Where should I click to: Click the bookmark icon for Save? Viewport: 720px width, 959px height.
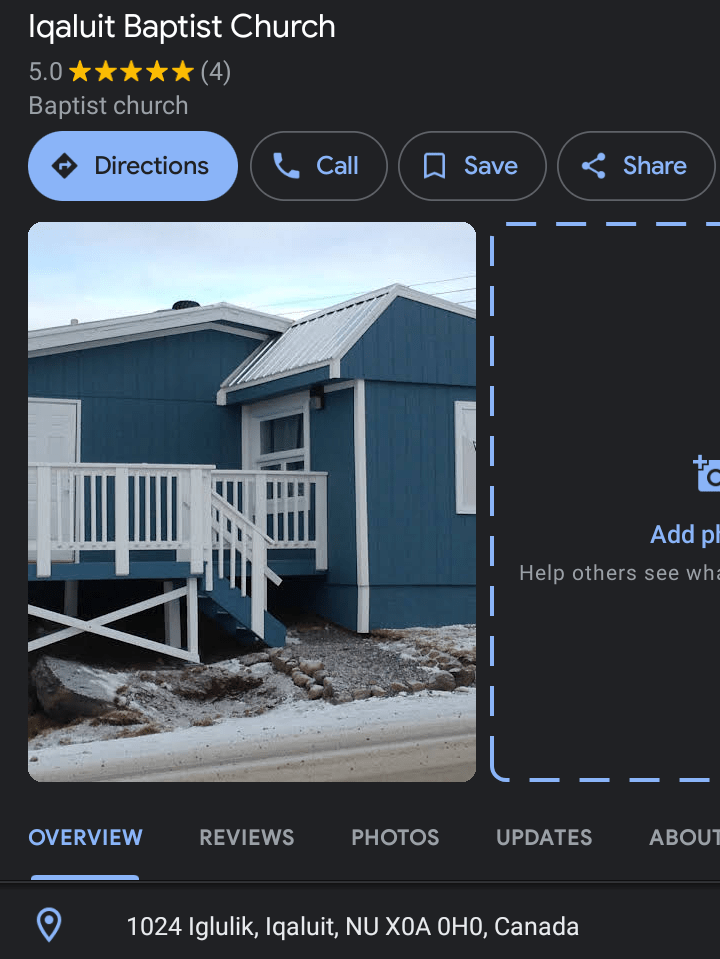(x=434, y=166)
